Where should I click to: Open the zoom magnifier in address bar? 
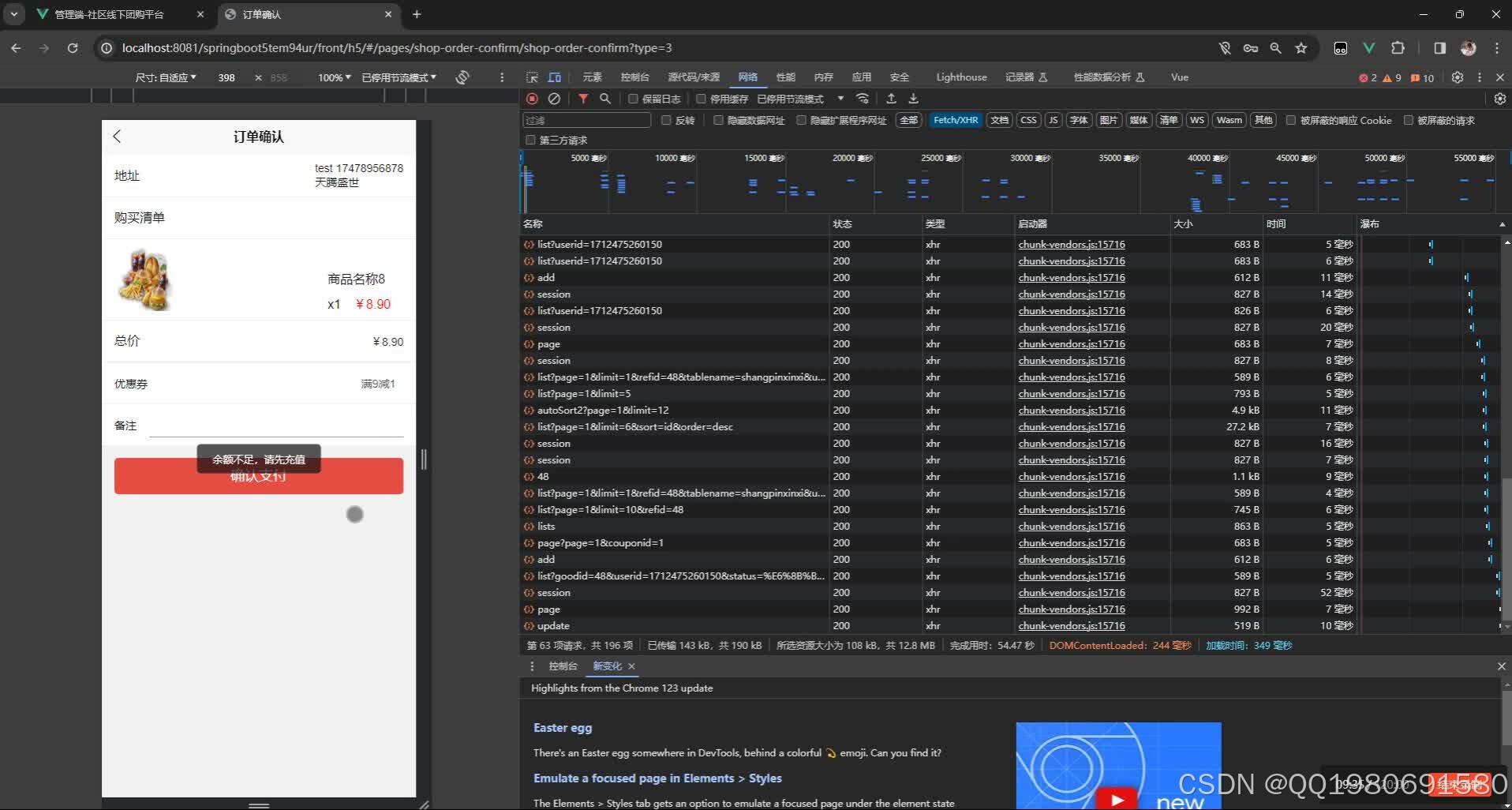point(1276,48)
